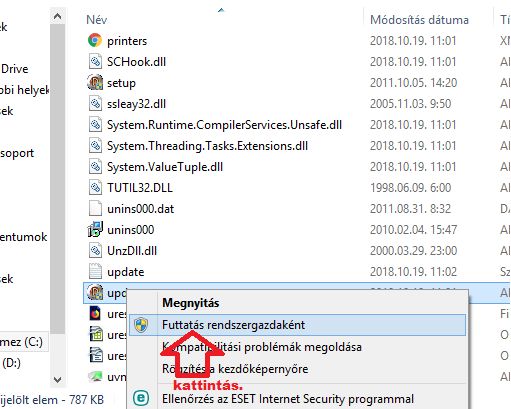This screenshot has height=409, width=511.
Task: Choose Megnyitás from the context menu
Action: pyautogui.click(x=191, y=303)
